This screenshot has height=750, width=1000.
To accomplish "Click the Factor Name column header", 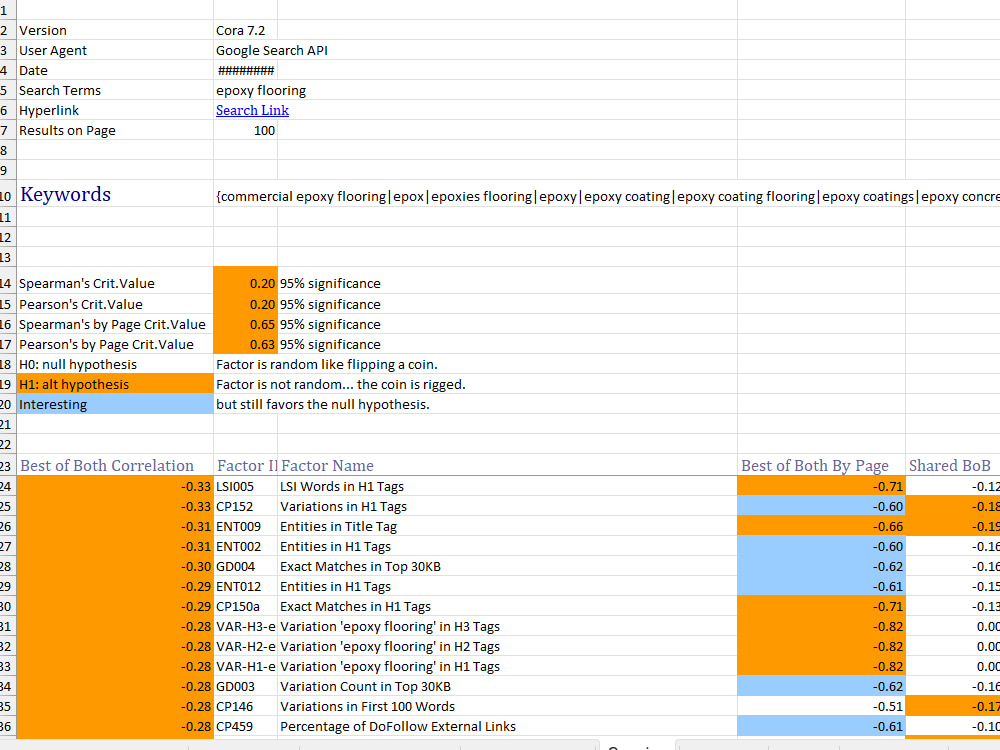I will pos(507,465).
